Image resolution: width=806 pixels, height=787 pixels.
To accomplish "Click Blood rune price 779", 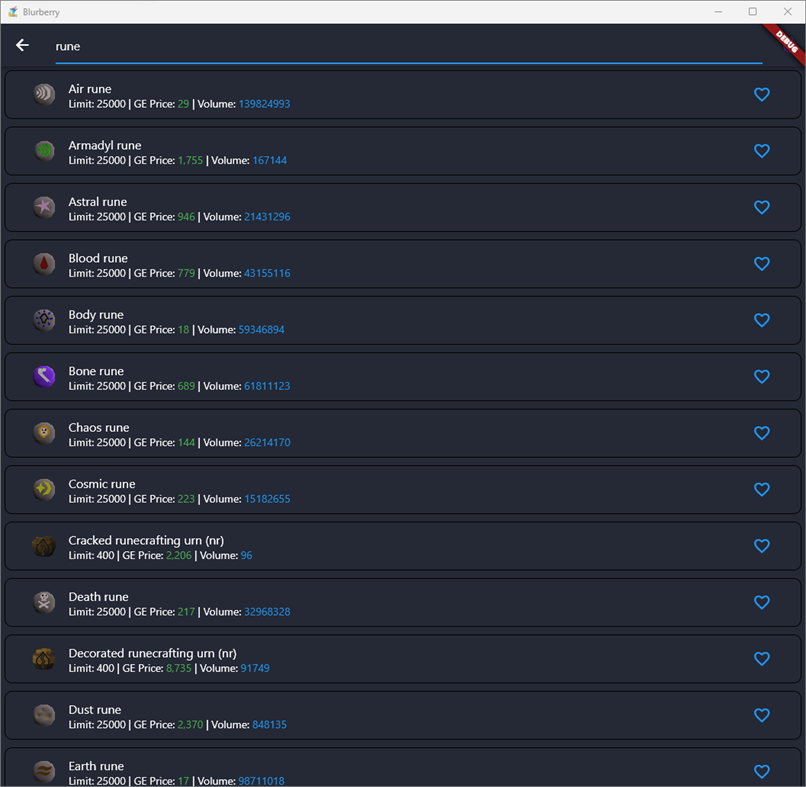I will pyautogui.click(x=187, y=273).
